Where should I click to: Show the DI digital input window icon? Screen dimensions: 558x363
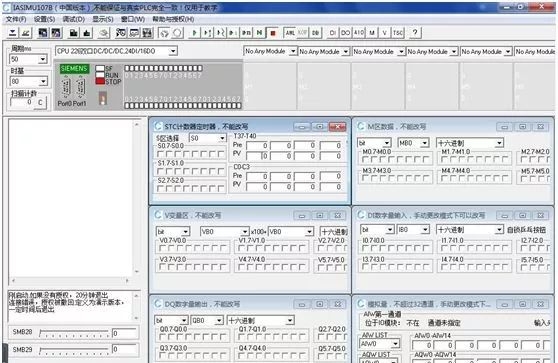pos(332,33)
